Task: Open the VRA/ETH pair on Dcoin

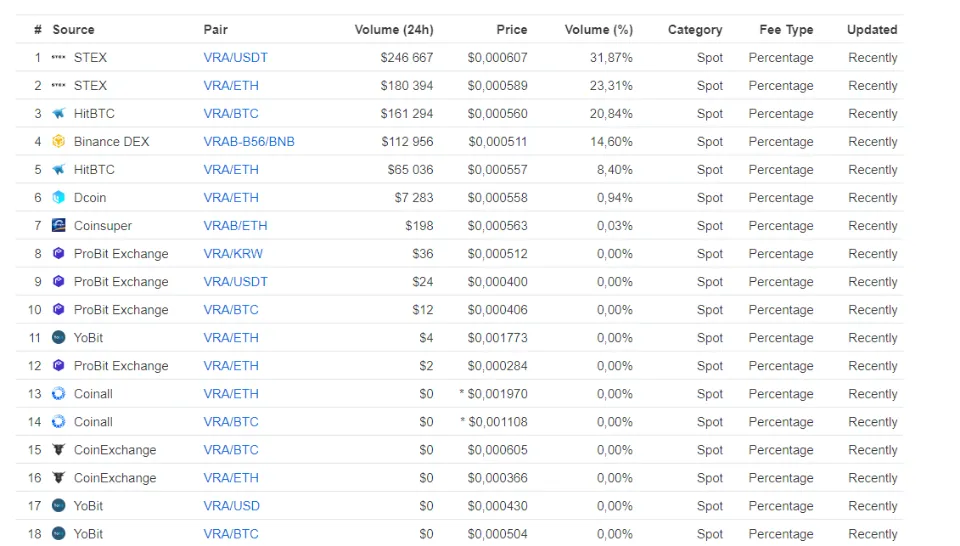Action: (x=231, y=198)
